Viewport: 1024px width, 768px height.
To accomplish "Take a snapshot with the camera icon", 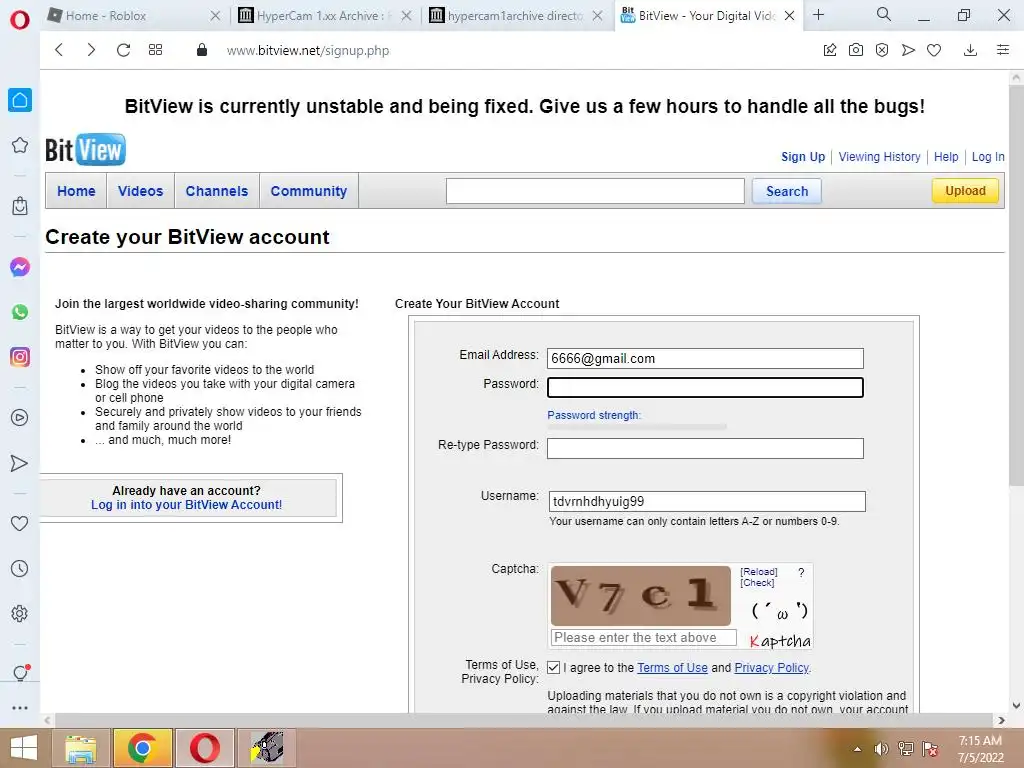I will 856,50.
